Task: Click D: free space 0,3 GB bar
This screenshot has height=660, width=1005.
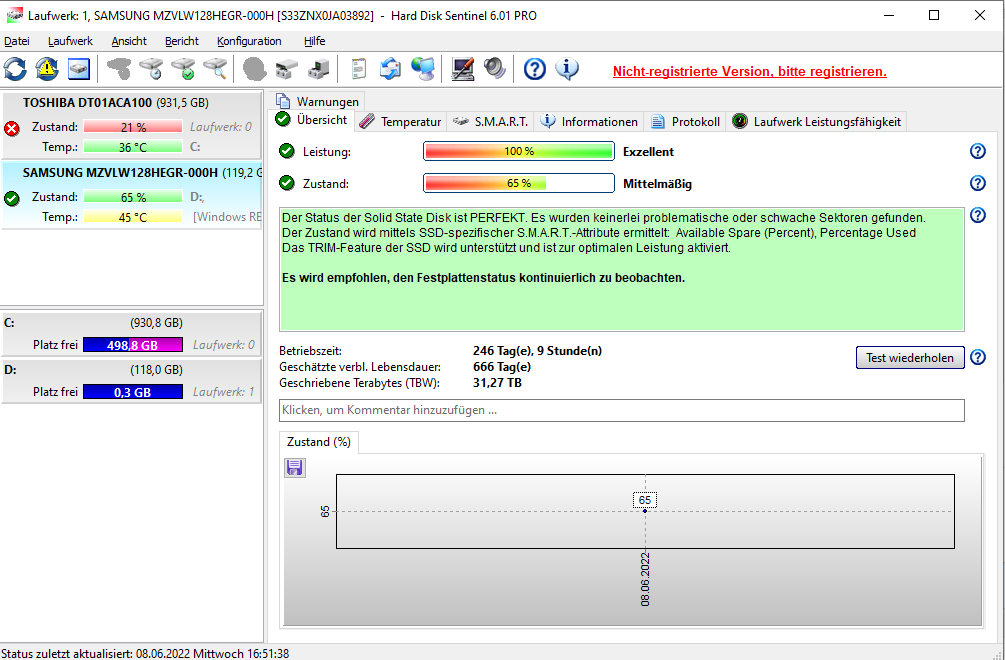Action: pyautogui.click(x=133, y=392)
